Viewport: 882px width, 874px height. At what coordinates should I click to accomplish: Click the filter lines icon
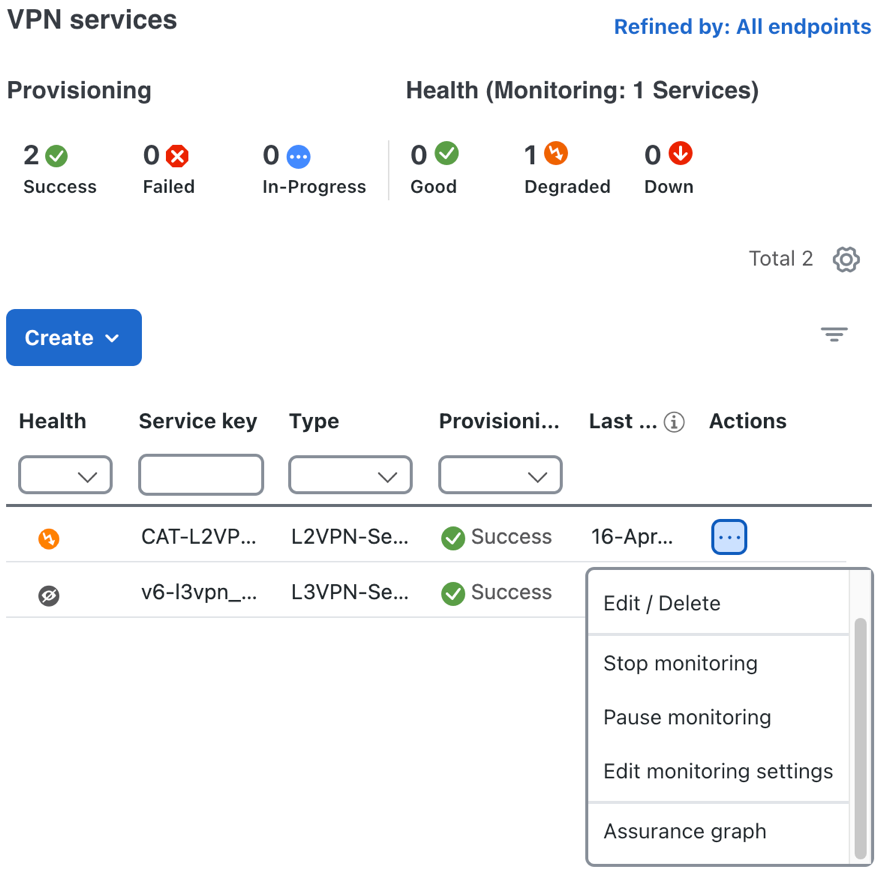pyautogui.click(x=834, y=335)
